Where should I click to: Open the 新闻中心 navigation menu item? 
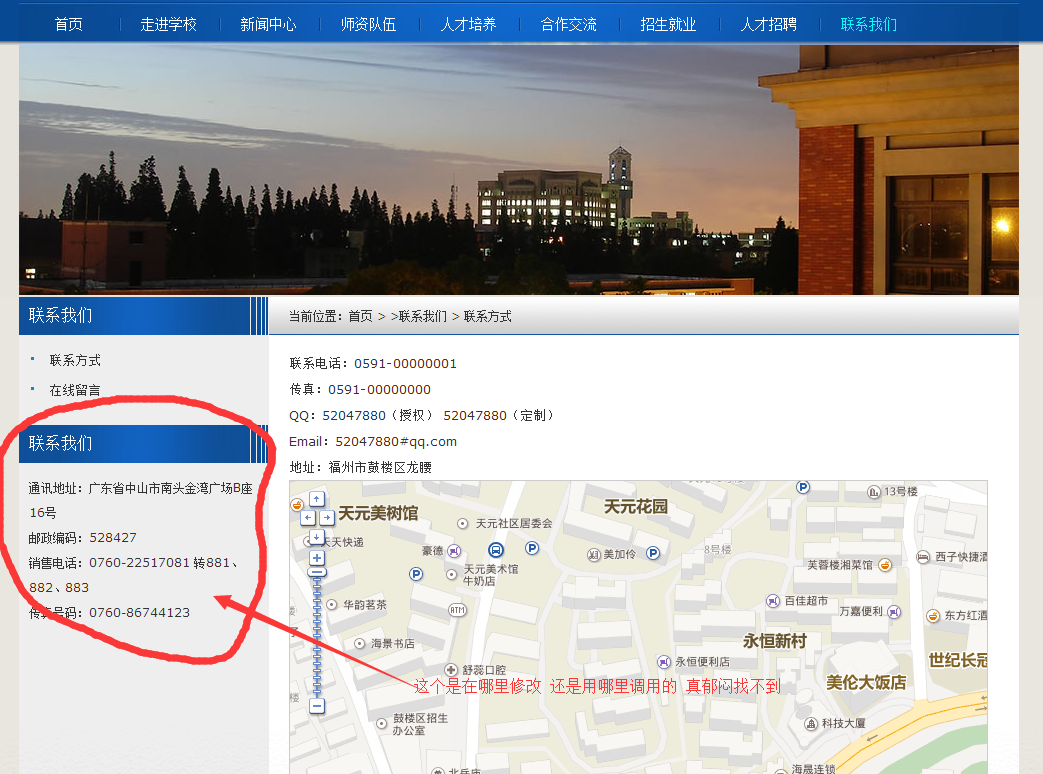(x=268, y=24)
